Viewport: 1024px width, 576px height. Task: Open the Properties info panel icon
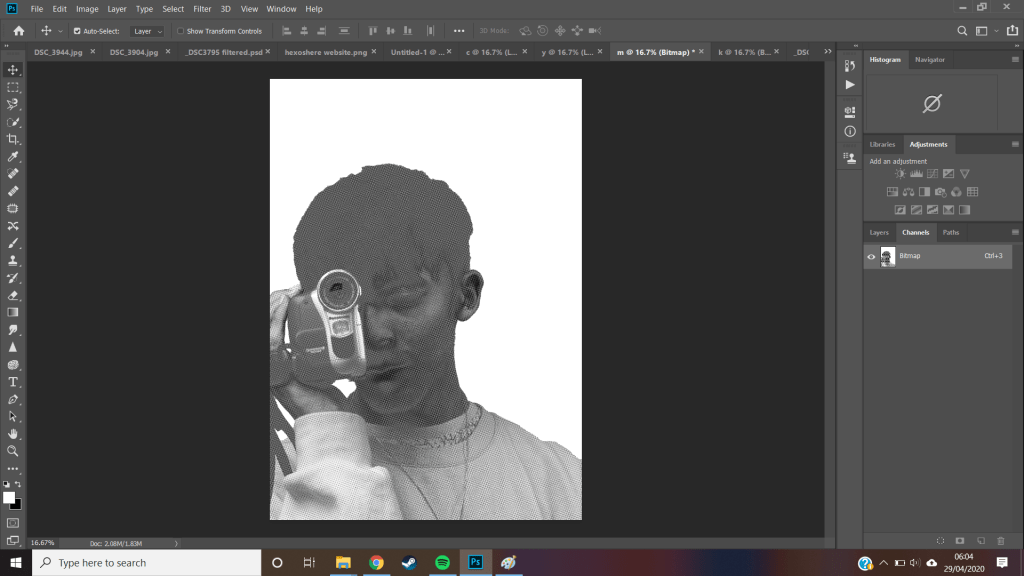click(x=850, y=131)
